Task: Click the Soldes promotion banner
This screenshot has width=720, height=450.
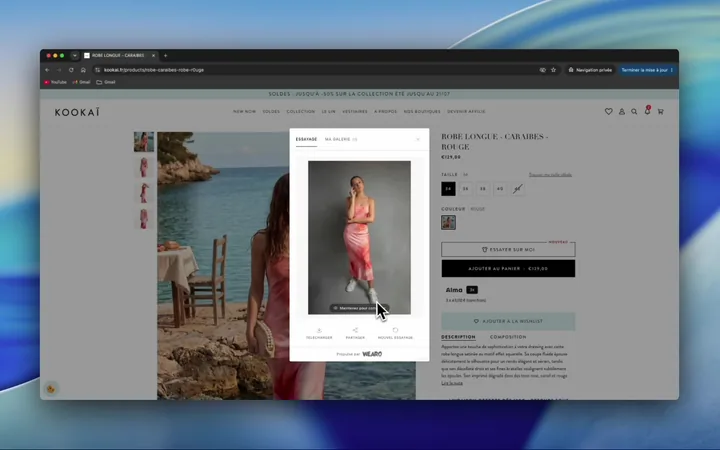Action: [359, 94]
